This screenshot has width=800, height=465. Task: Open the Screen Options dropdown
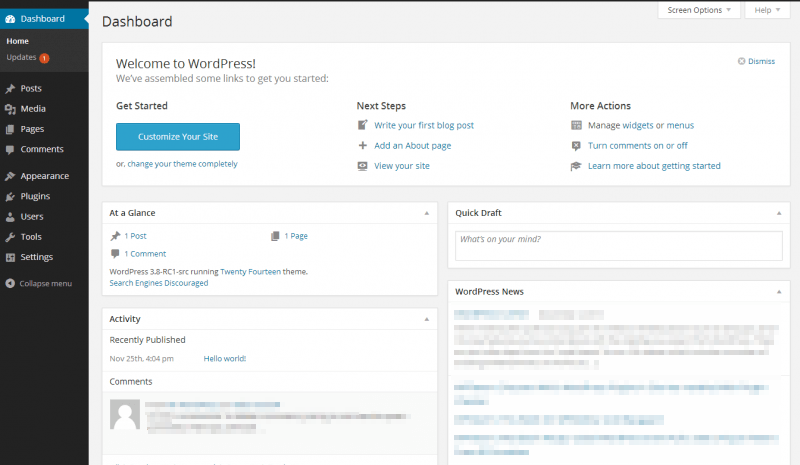699,10
